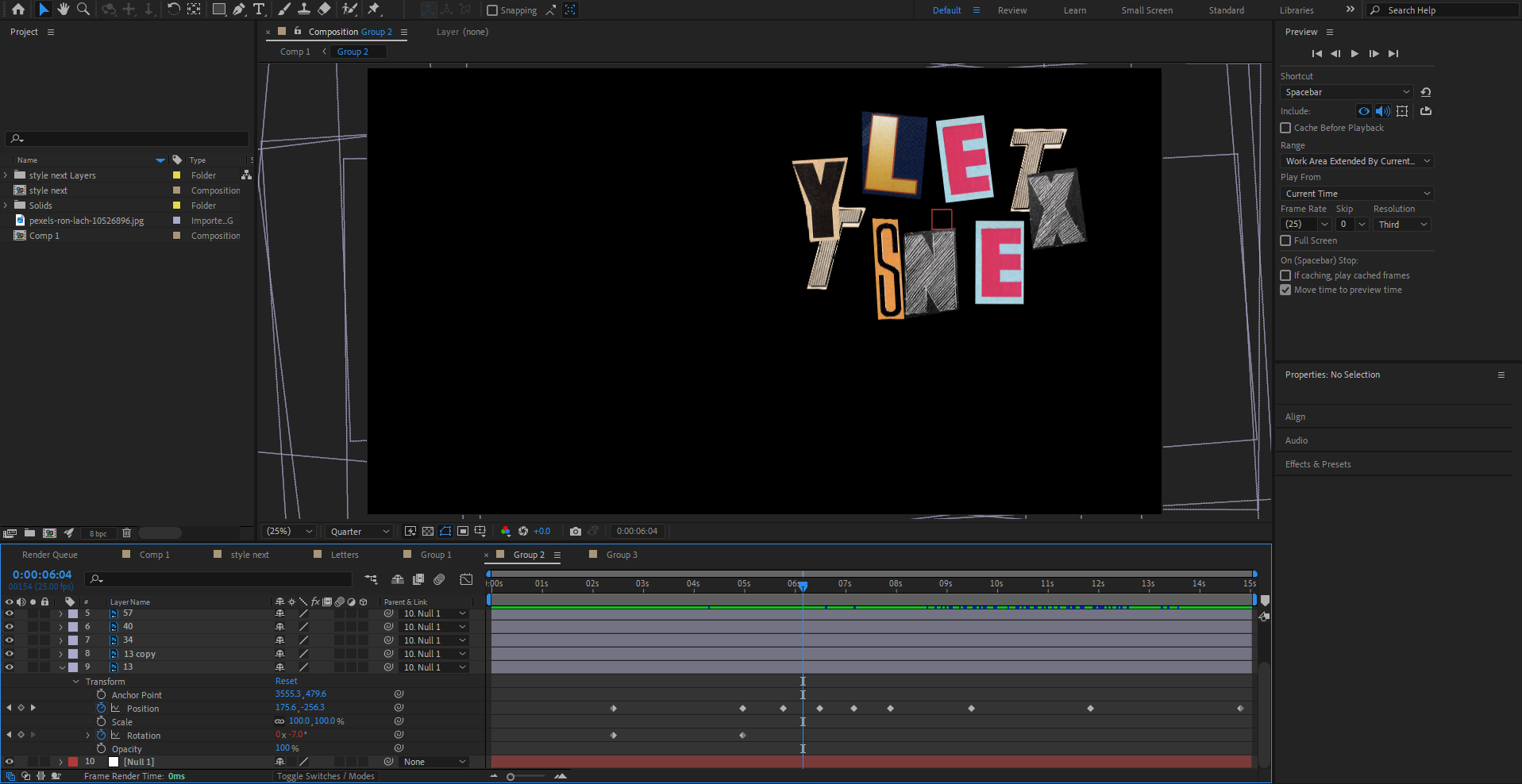Select the Brush tool
Viewport: 1522px width, 784px height.
(284, 10)
